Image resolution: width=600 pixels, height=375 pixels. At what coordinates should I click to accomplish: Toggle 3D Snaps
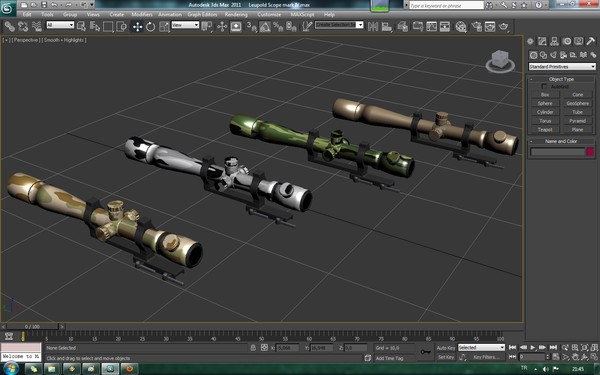[x=251, y=26]
